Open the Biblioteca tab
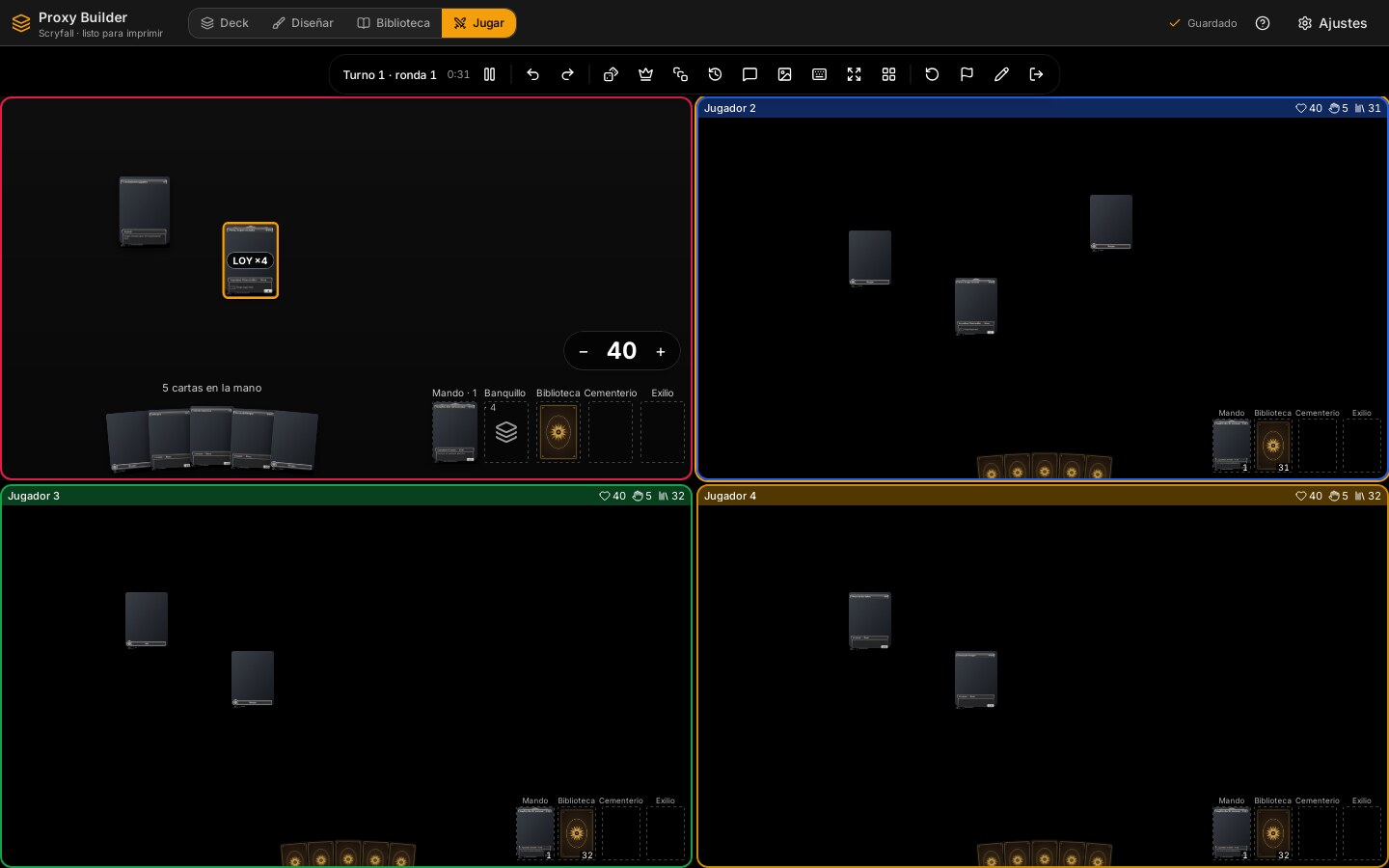The height and width of the screenshot is (868, 1389). (x=394, y=23)
